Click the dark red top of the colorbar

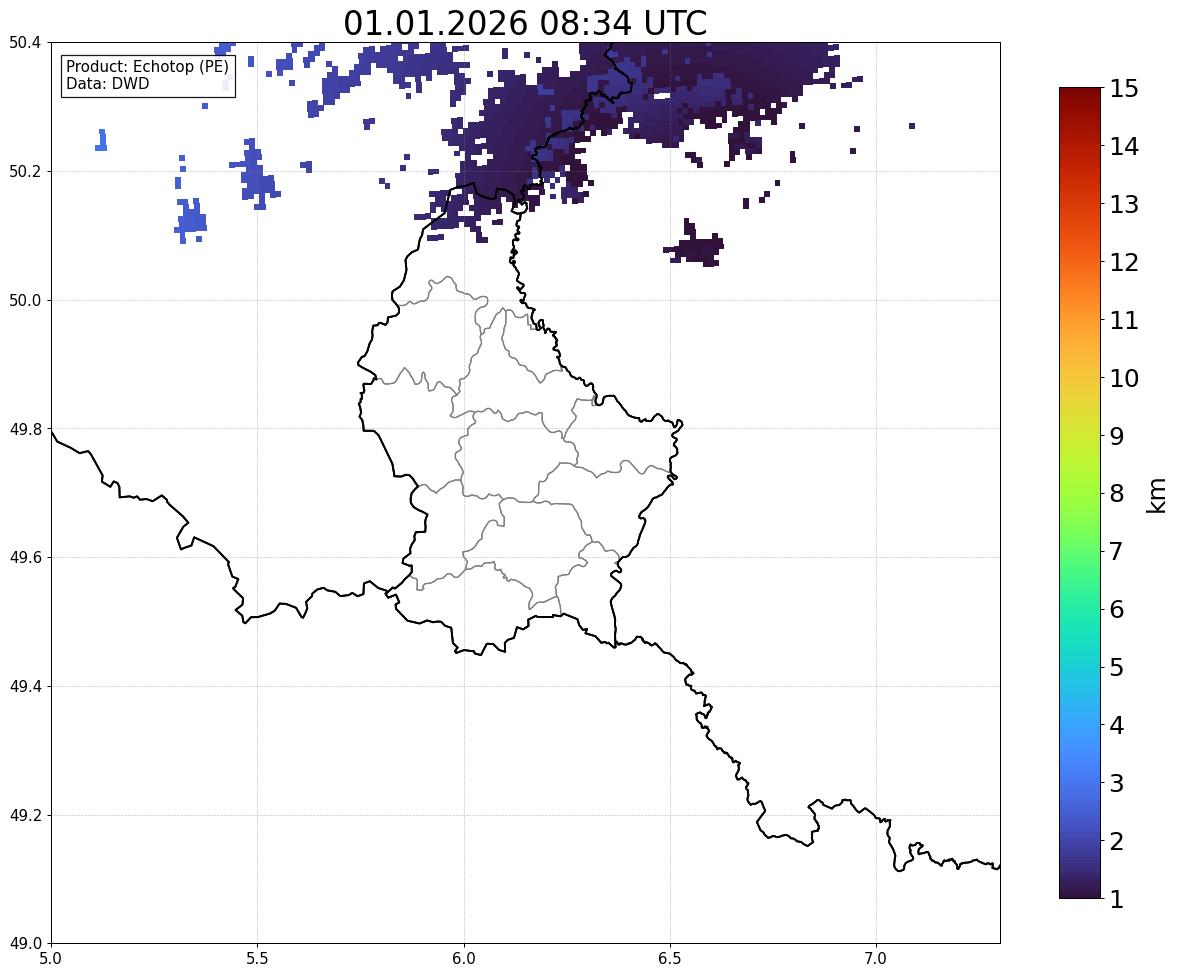point(1080,94)
